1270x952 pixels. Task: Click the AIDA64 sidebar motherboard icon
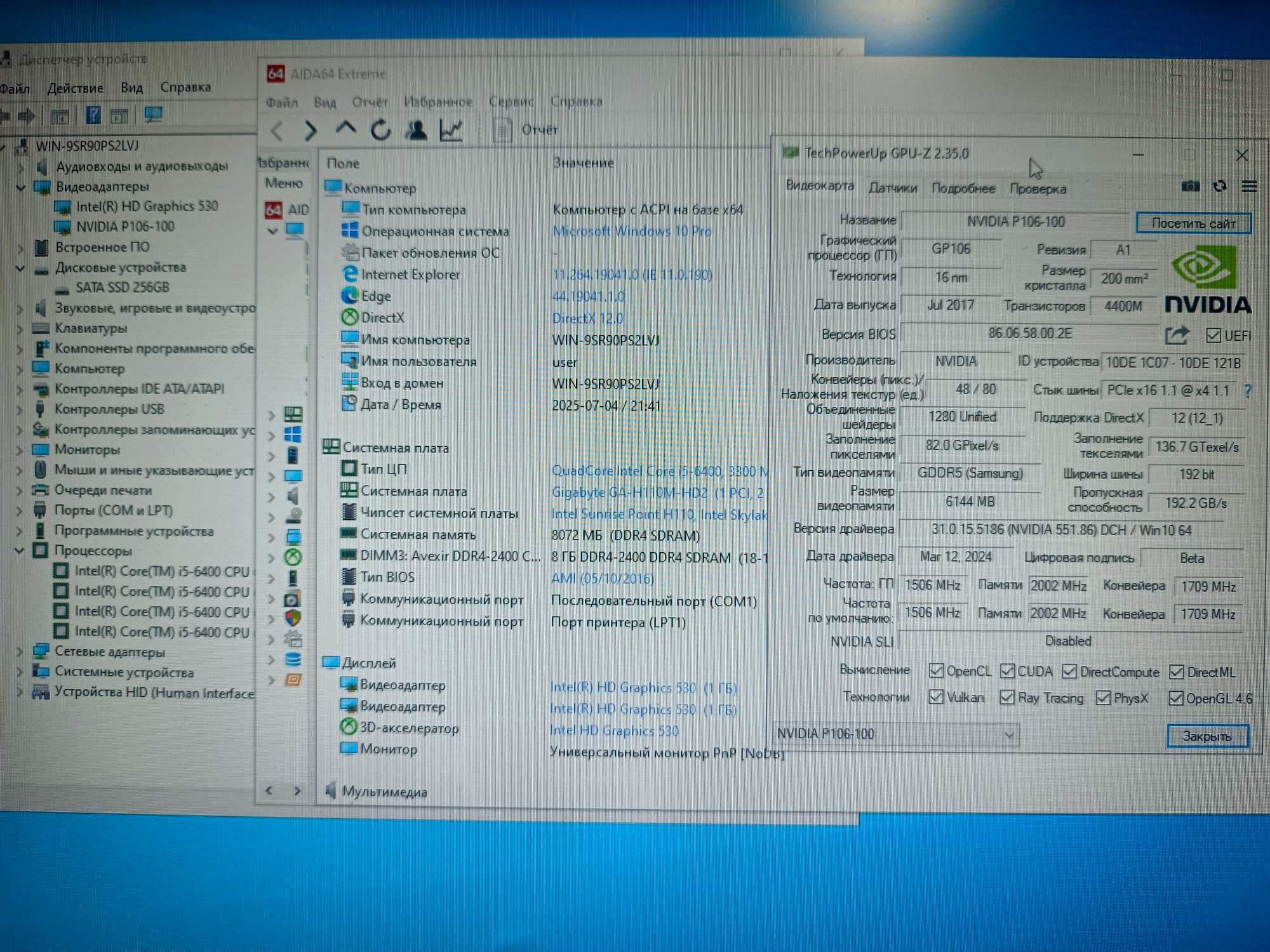(293, 415)
